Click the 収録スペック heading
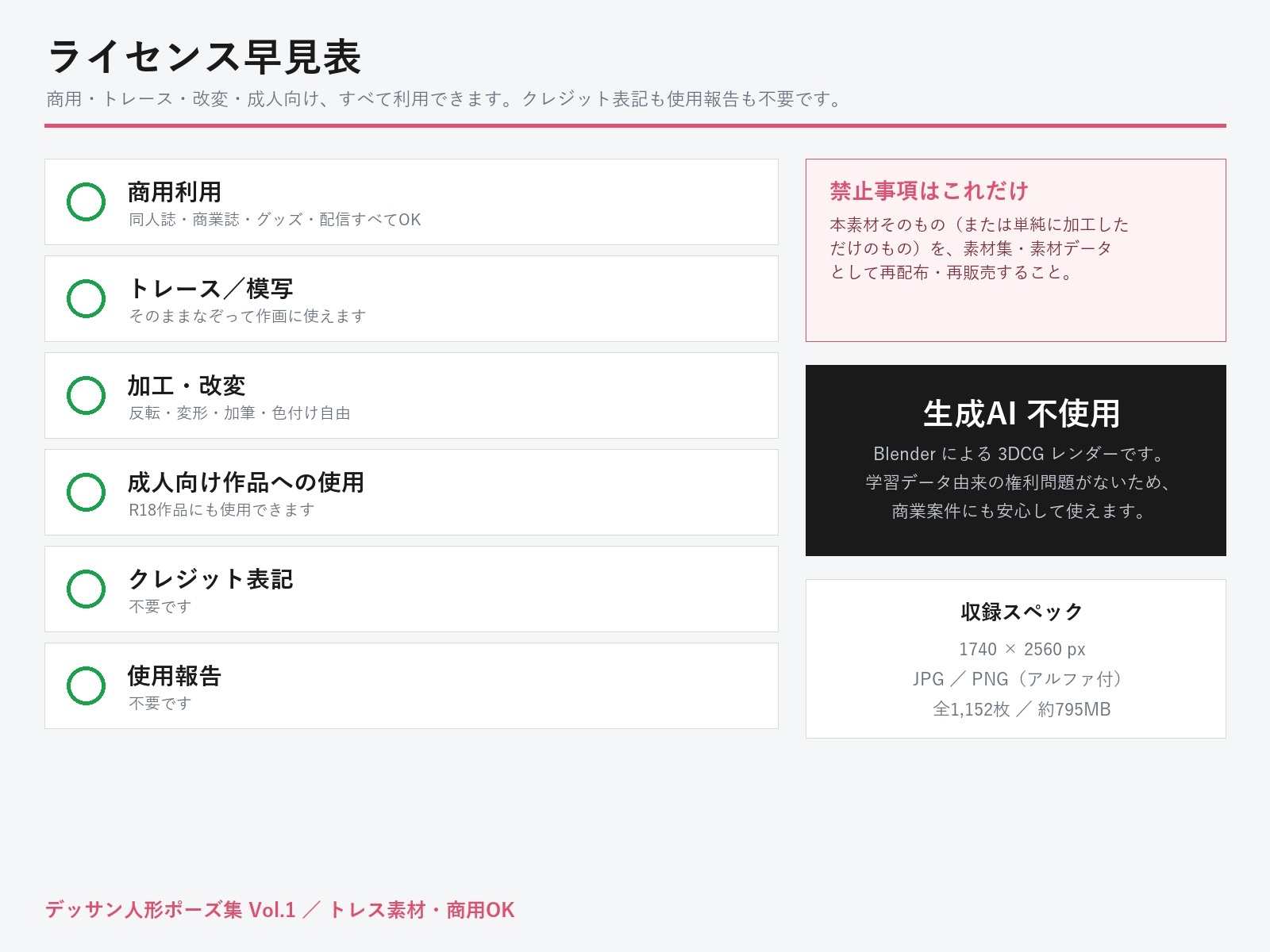Viewport: 1270px width, 952px height. click(1022, 612)
